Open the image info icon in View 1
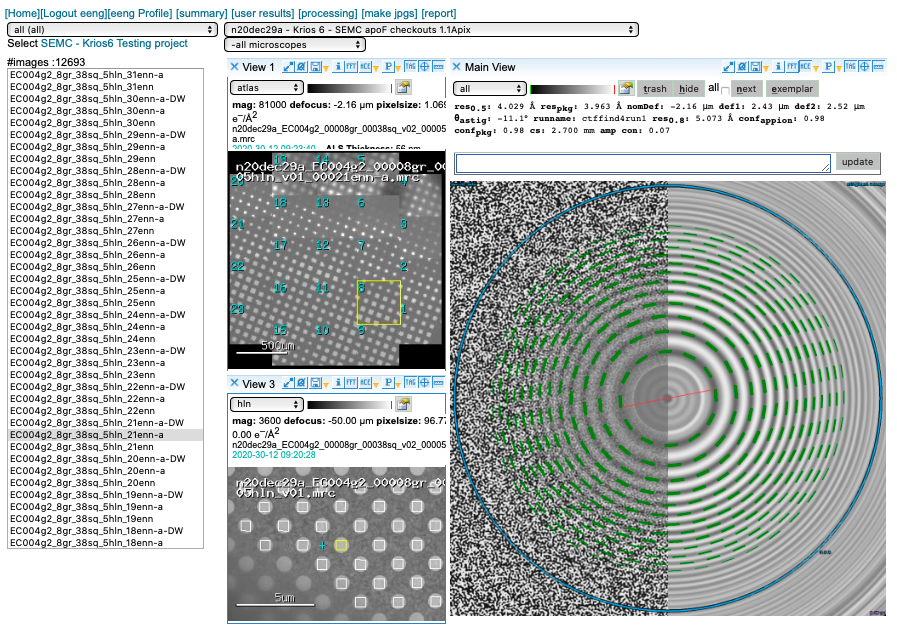This screenshot has width=897, height=629. [x=338, y=67]
